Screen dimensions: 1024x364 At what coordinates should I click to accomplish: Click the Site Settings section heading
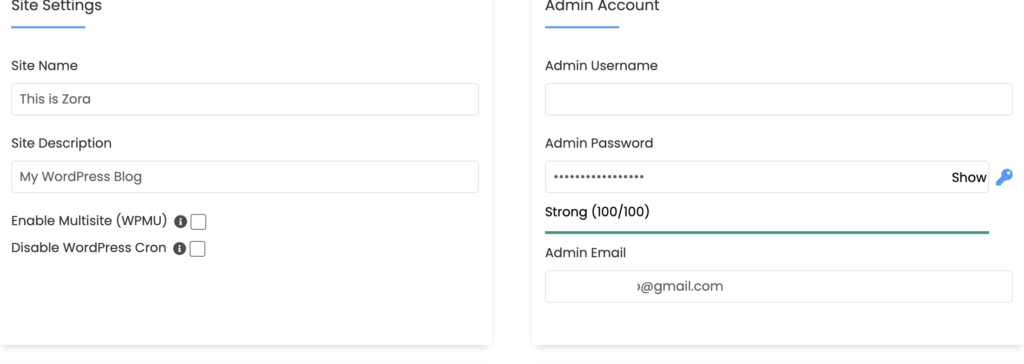[57, 7]
